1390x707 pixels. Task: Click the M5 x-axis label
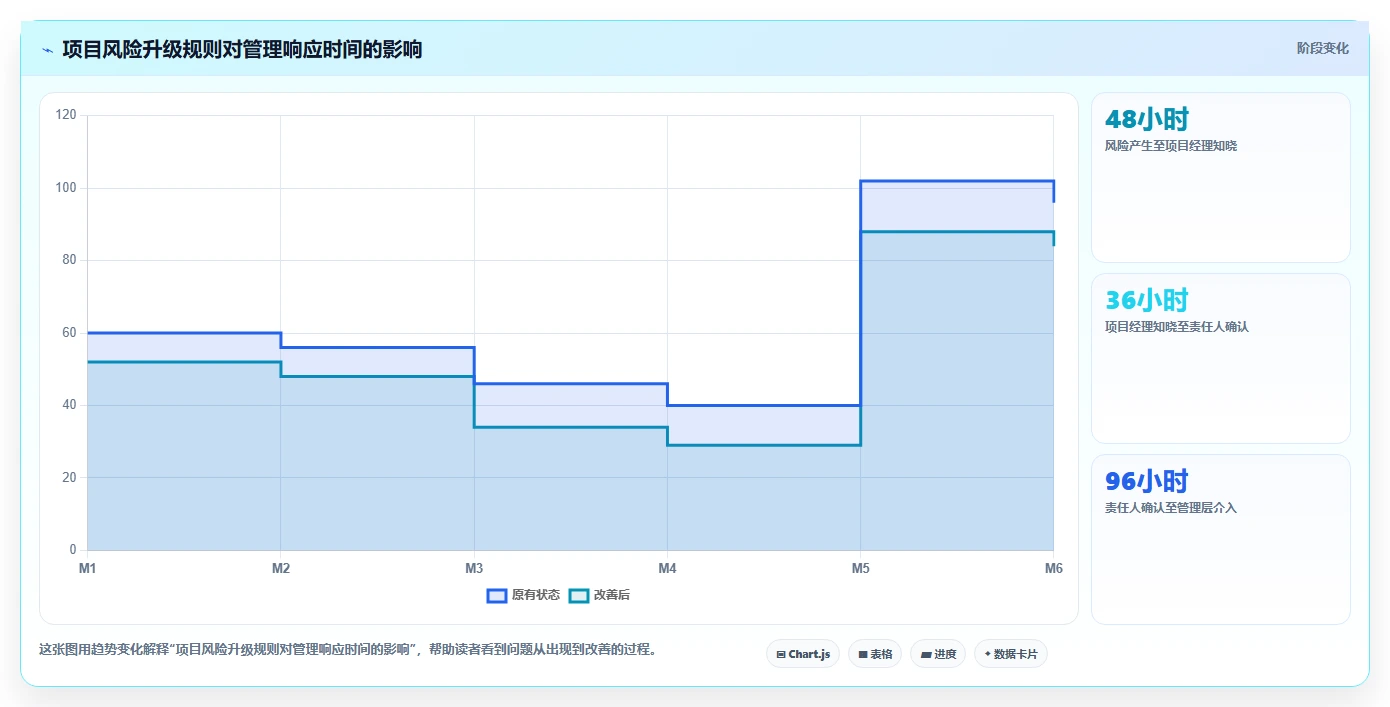(x=860, y=568)
